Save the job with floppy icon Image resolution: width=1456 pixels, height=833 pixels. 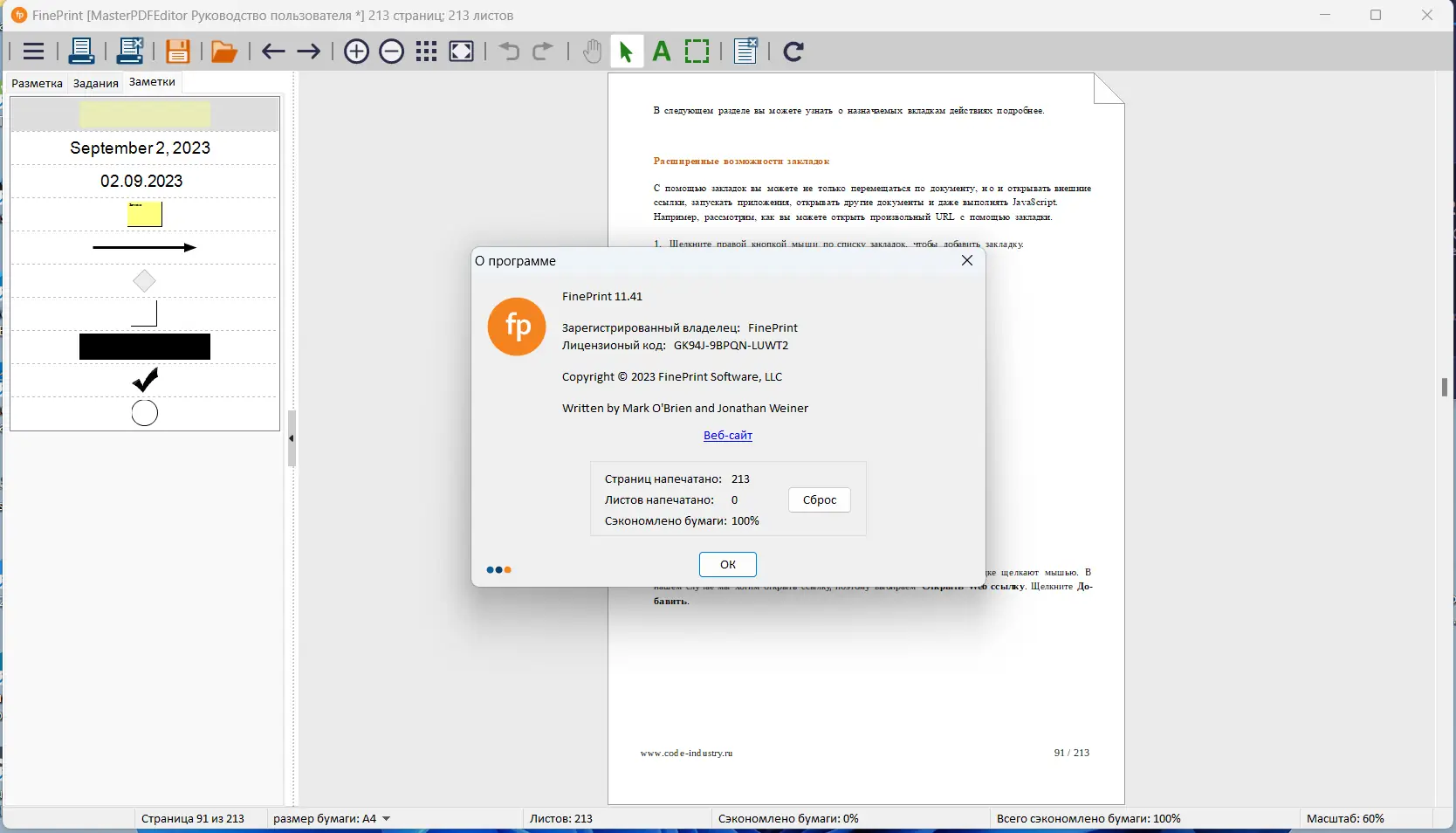(178, 52)
